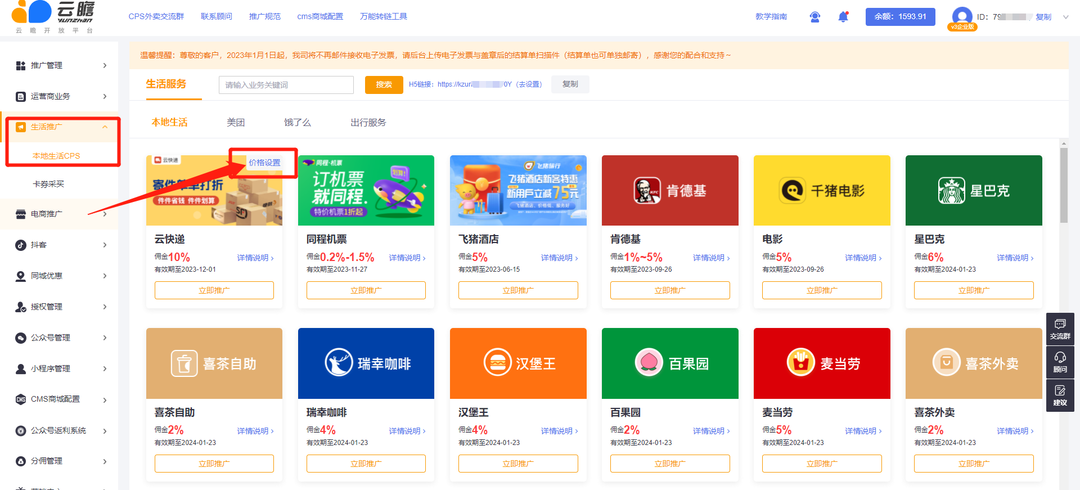
Task: Open 详情说明 for 星巴克
Action: (x=1015, y=258)
